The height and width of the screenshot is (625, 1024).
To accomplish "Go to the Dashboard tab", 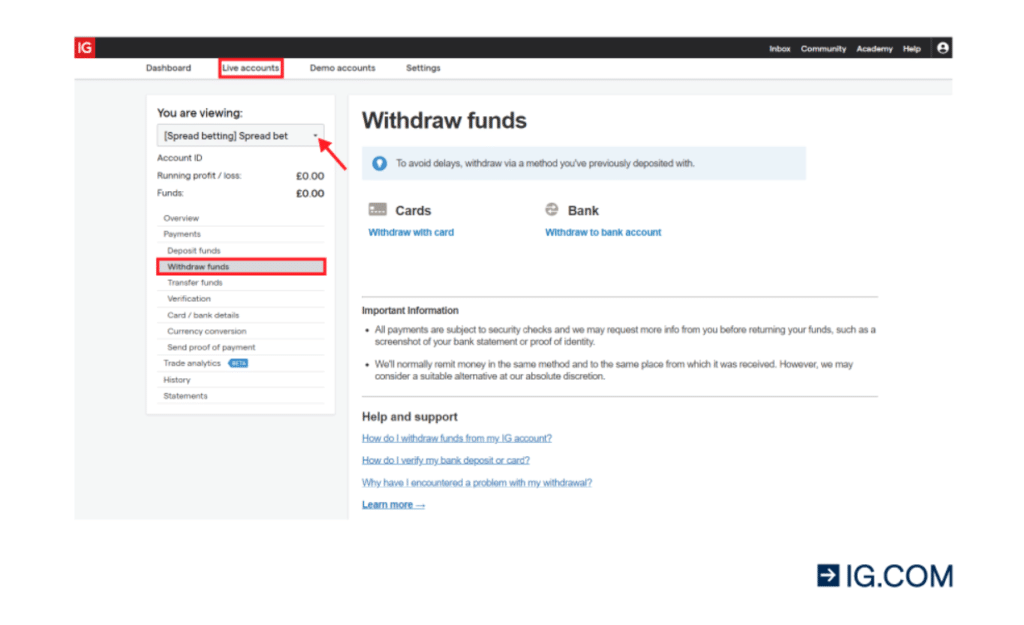I will tap(168, 68).
